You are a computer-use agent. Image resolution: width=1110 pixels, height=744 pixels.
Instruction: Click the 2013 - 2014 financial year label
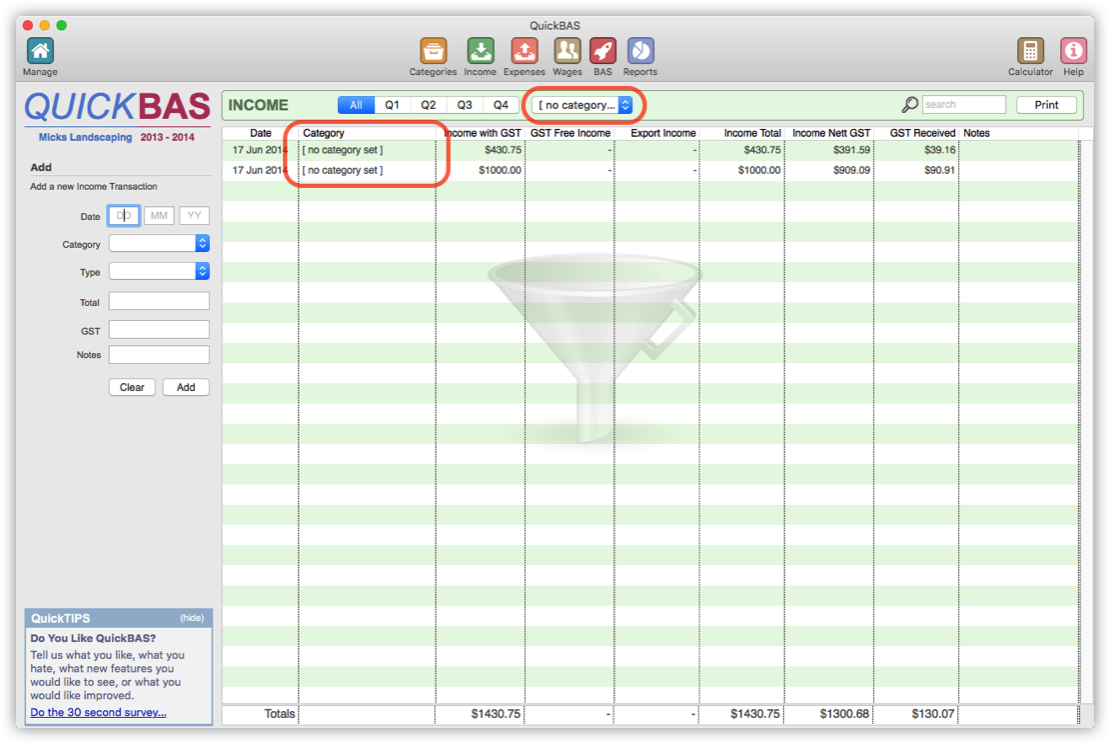click(x=167, y=137)
